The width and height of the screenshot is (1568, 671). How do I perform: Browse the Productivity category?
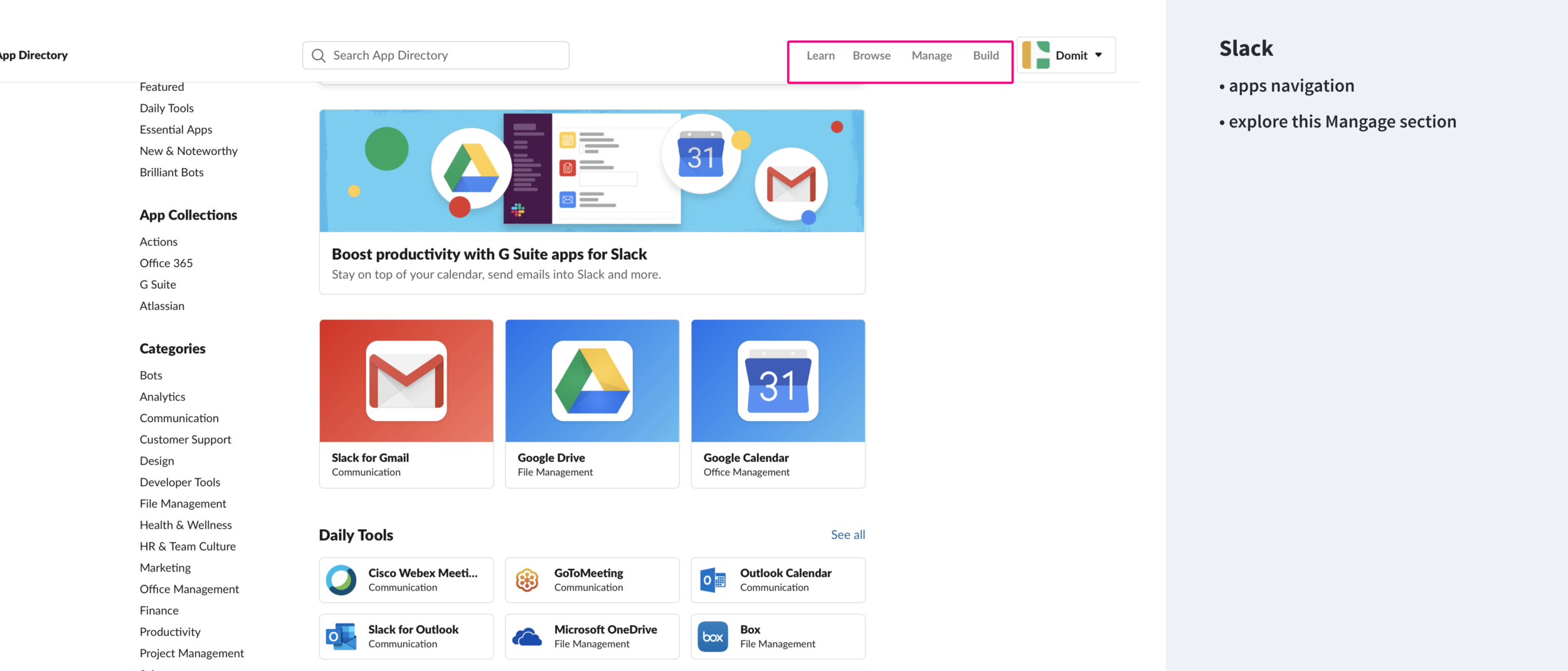point(170,631)
